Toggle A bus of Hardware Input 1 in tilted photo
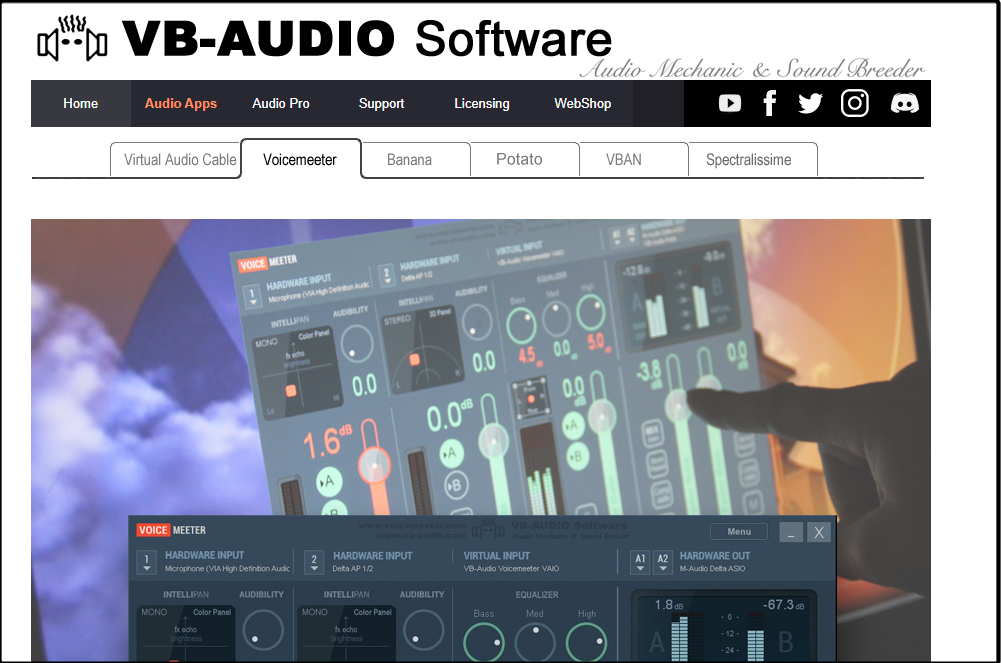 (329, 482)
